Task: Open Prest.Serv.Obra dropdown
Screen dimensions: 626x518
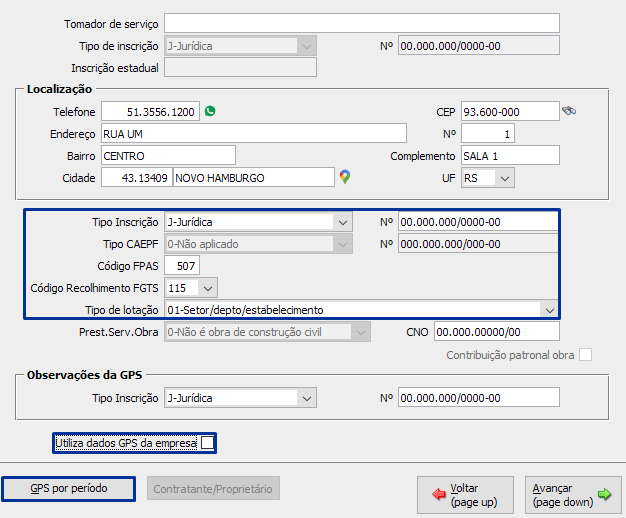Action: point(361,332)
